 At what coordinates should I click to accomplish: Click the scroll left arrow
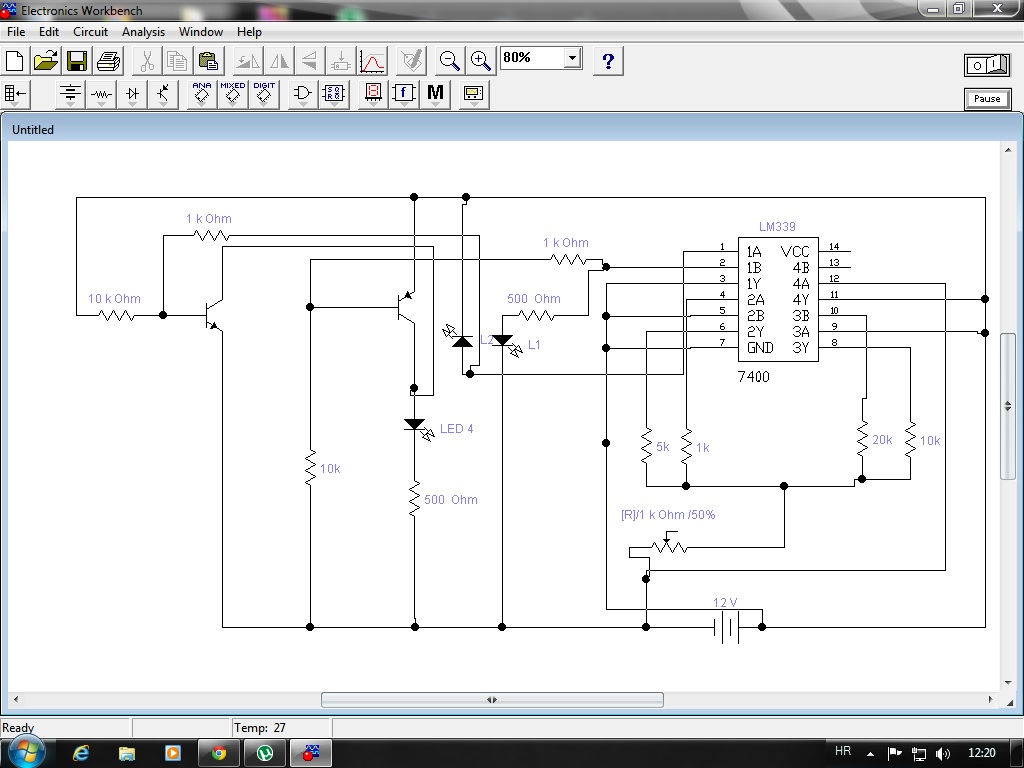click(16, 699)
